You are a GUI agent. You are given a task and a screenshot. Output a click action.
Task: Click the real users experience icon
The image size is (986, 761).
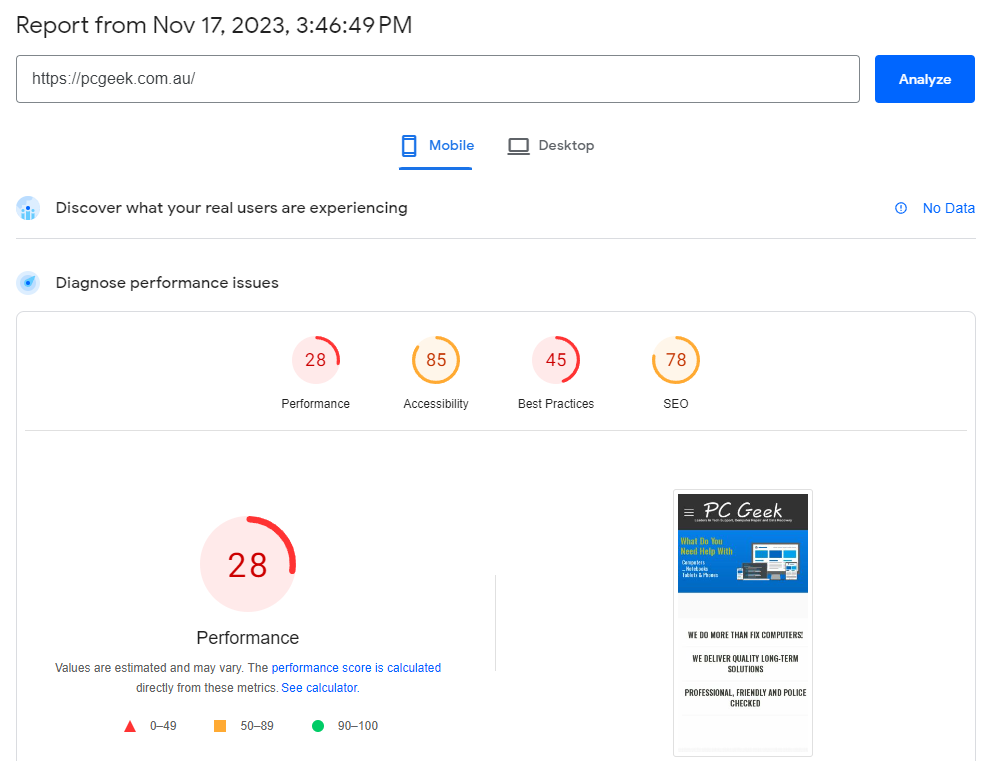(x=28, y=209)
